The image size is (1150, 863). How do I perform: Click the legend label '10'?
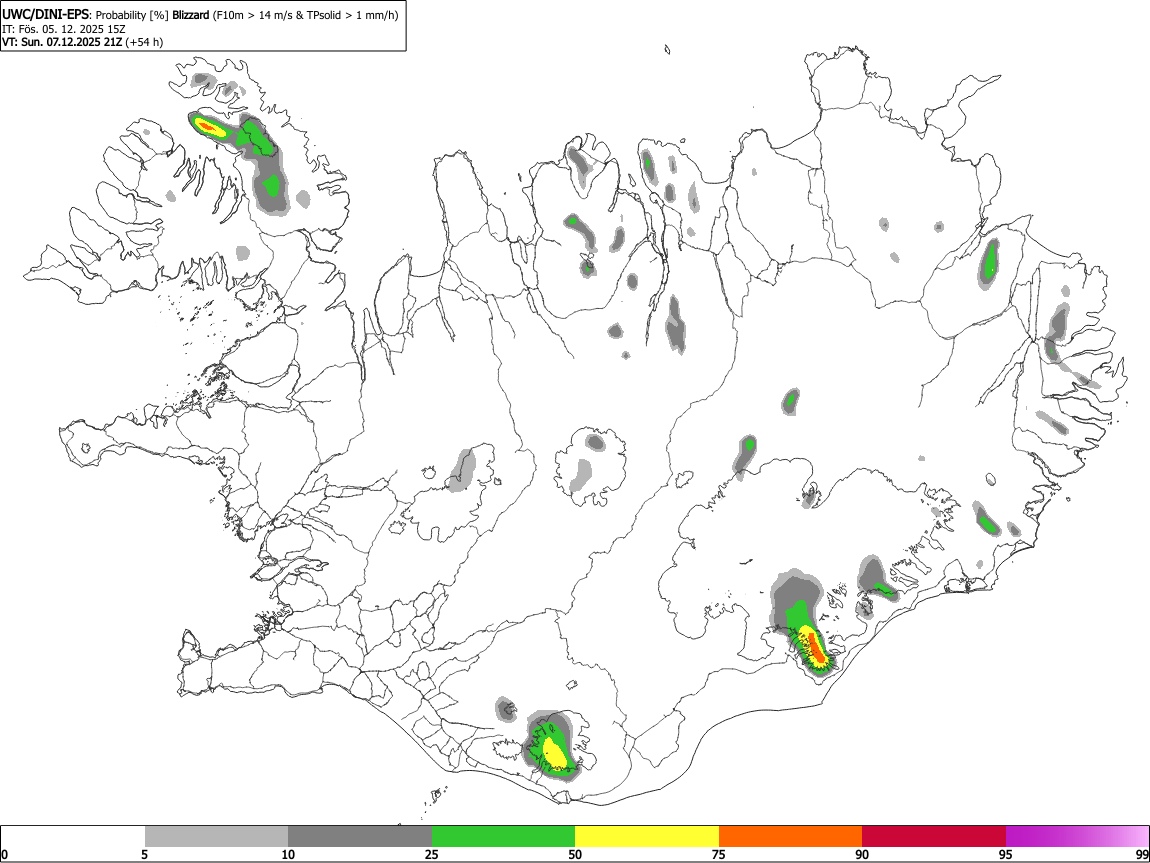pos(288,854)
